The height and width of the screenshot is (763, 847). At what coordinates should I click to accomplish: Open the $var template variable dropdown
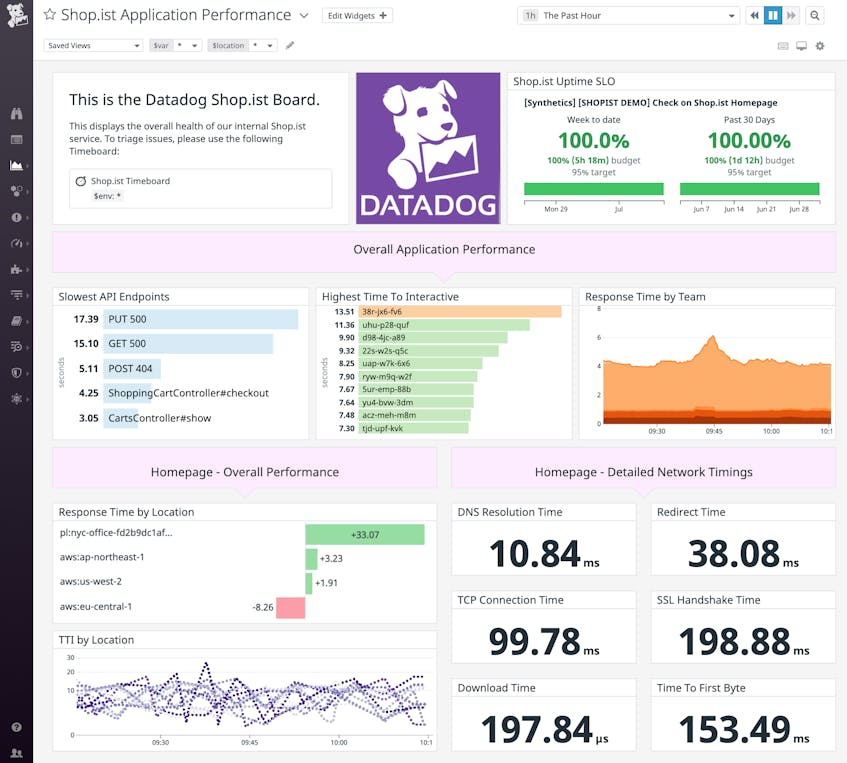coord(176,45)
